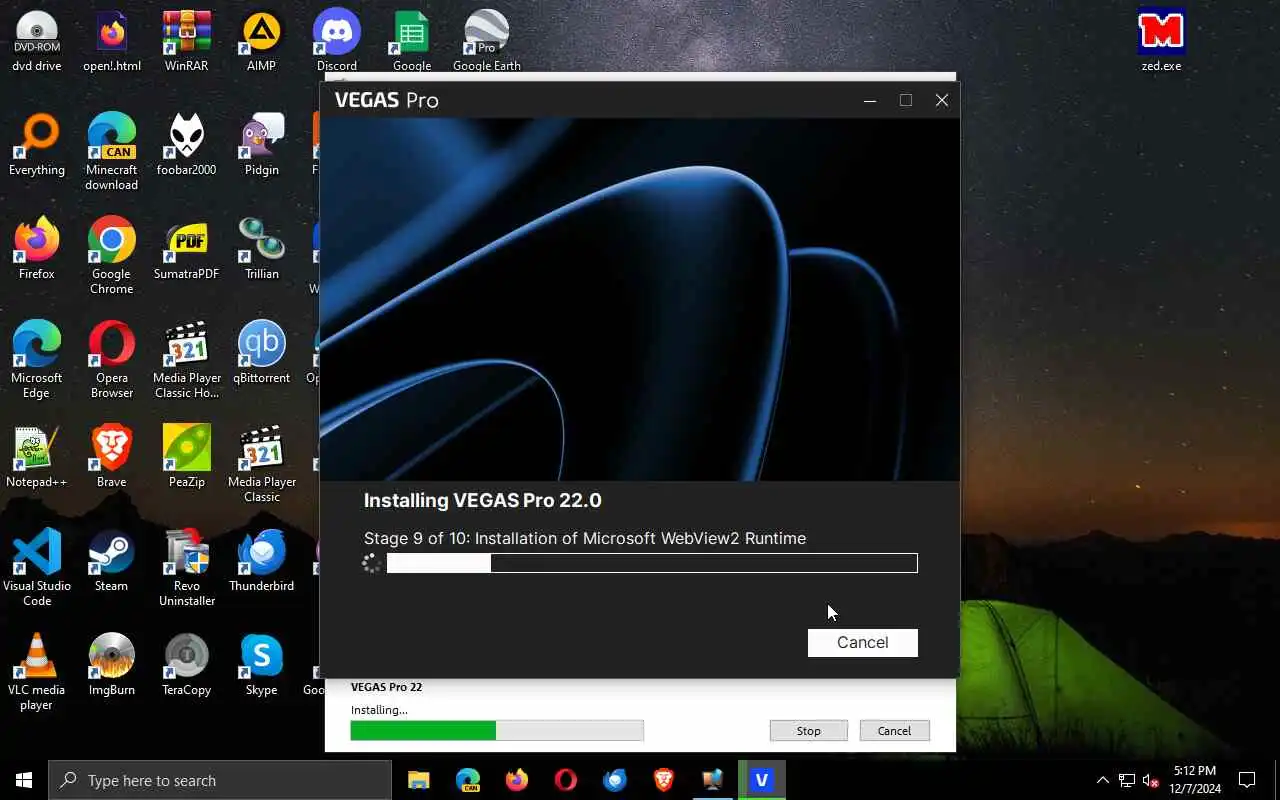Viewport: 1280px width, 800px height.
Task: Open File Explorer from the taskbar
Action: click(x=419, y=780)
